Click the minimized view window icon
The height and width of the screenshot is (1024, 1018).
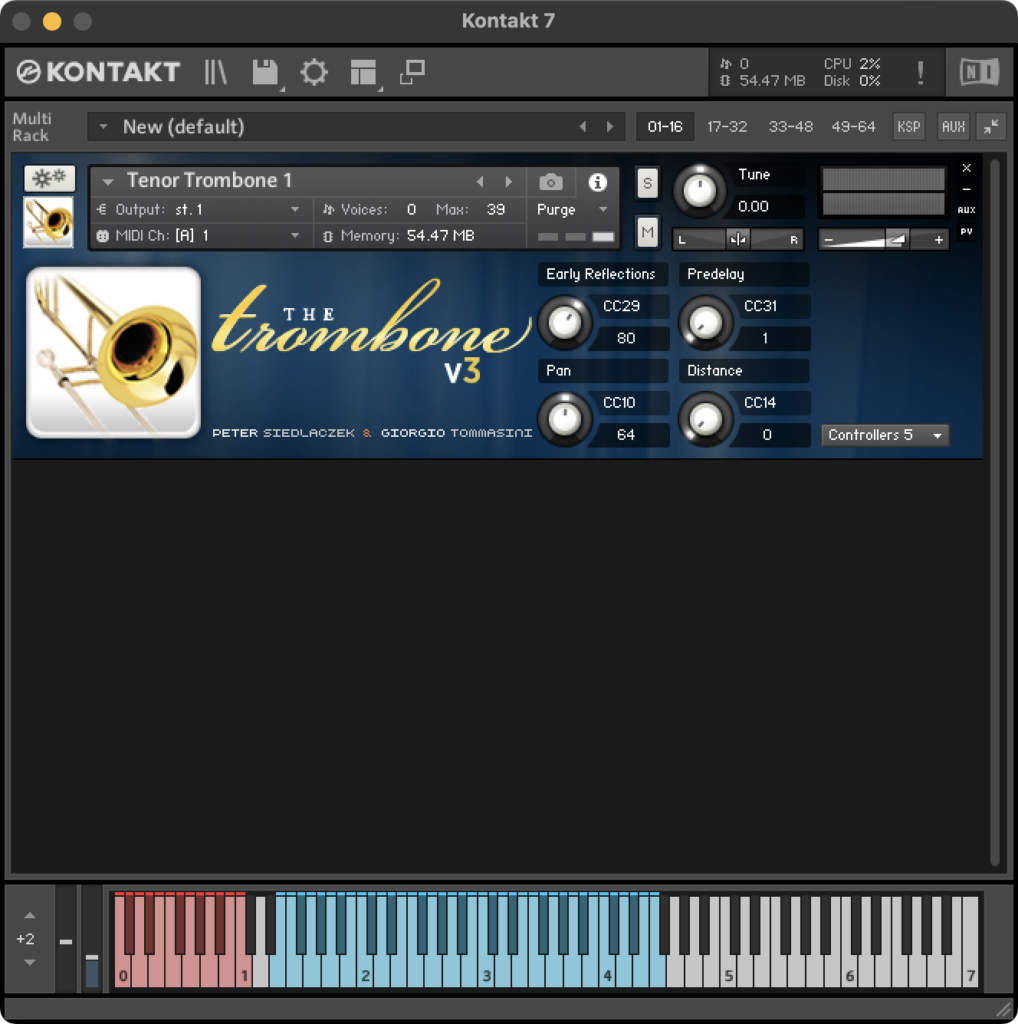(x=412, y=72)
